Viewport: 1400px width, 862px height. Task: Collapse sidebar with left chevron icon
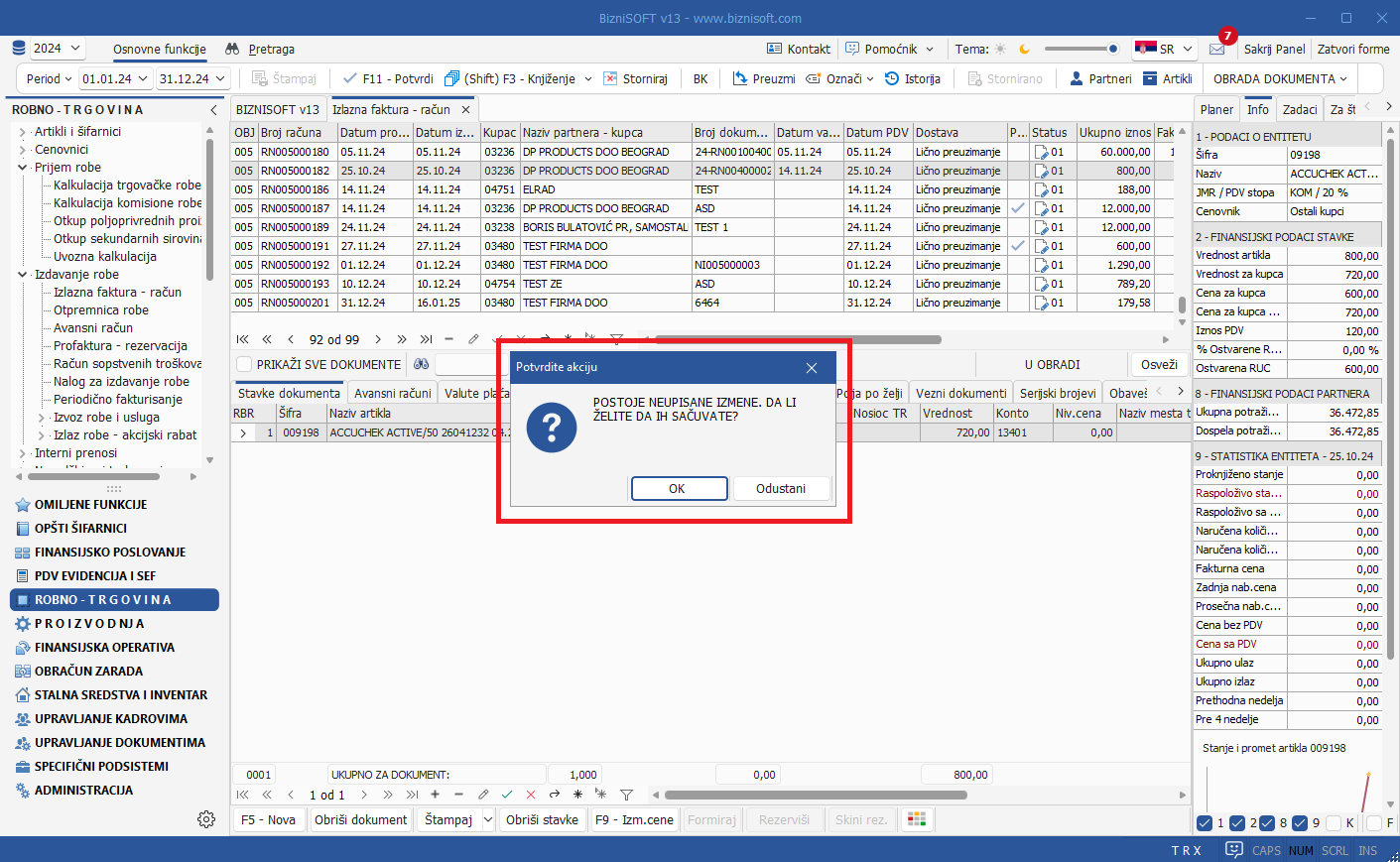pyautogui.click(x=213, y=109)
